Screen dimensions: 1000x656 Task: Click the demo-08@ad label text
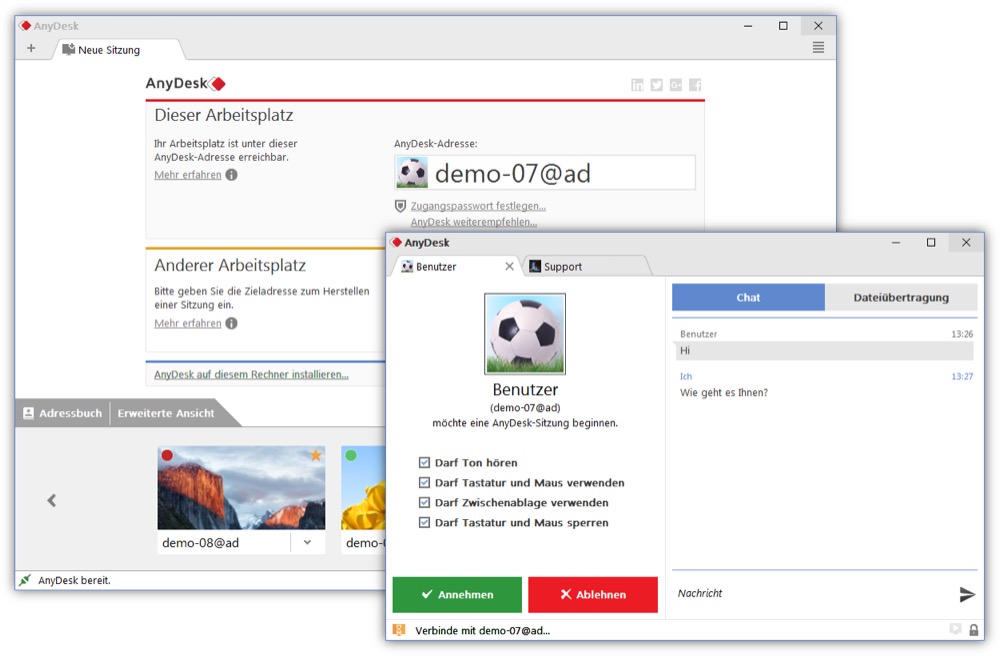[x=200, y=543]
